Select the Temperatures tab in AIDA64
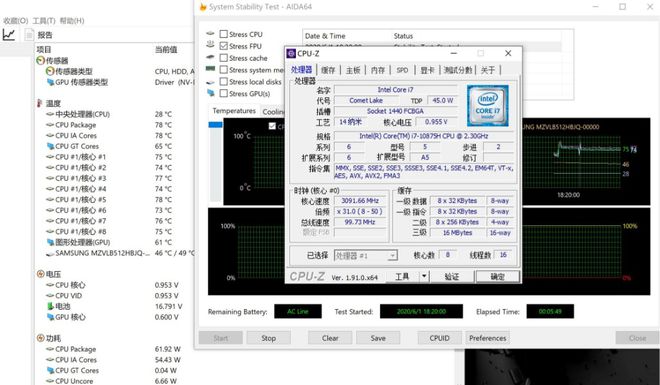The width and height of the screenshot is (660, 385). click(x=234, y=111)
